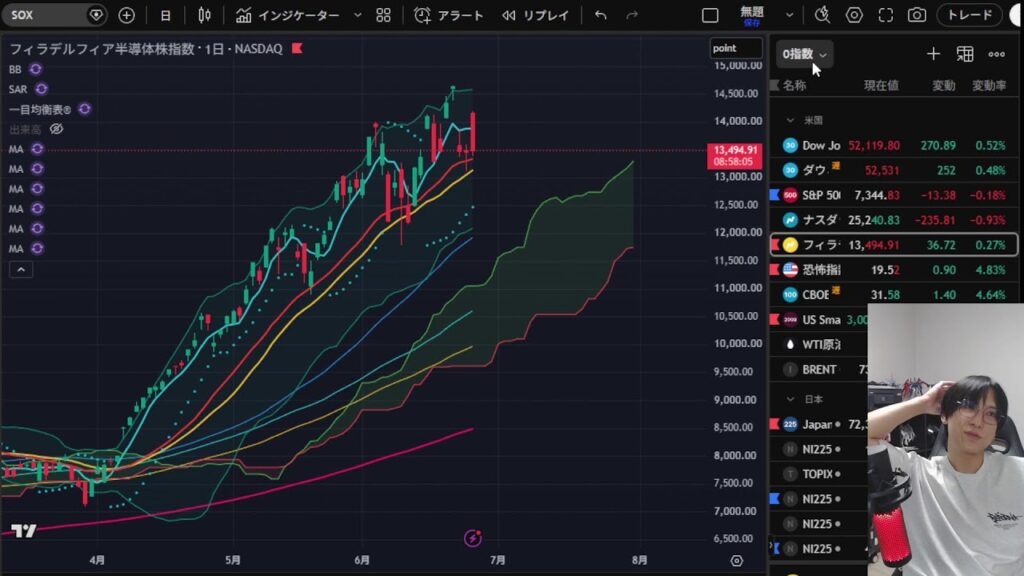Viewport: 1024px width, 576px height.
Task: Take a chart snapshot with camera icon
Action: 917,15
